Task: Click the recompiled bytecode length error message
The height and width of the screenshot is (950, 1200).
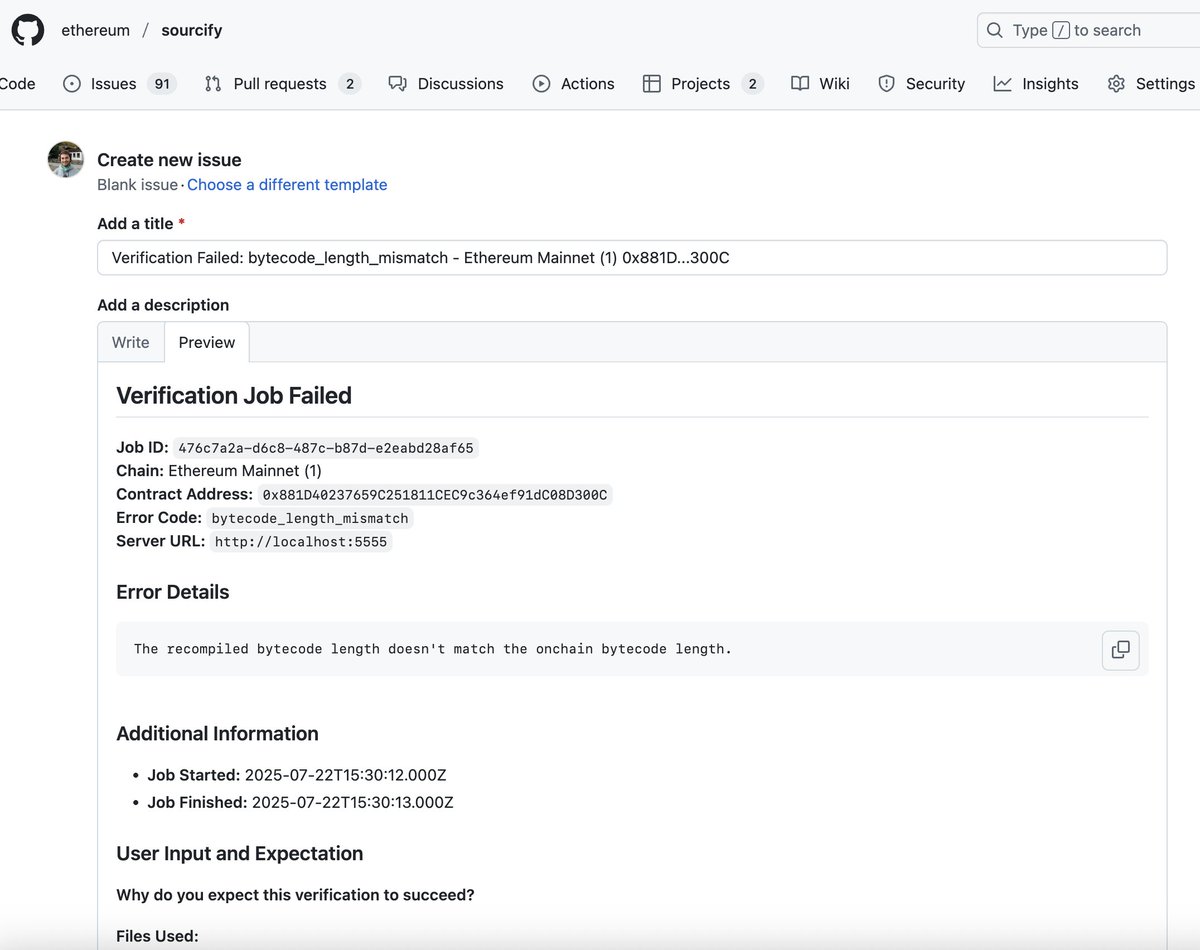Action: (433, 649)
